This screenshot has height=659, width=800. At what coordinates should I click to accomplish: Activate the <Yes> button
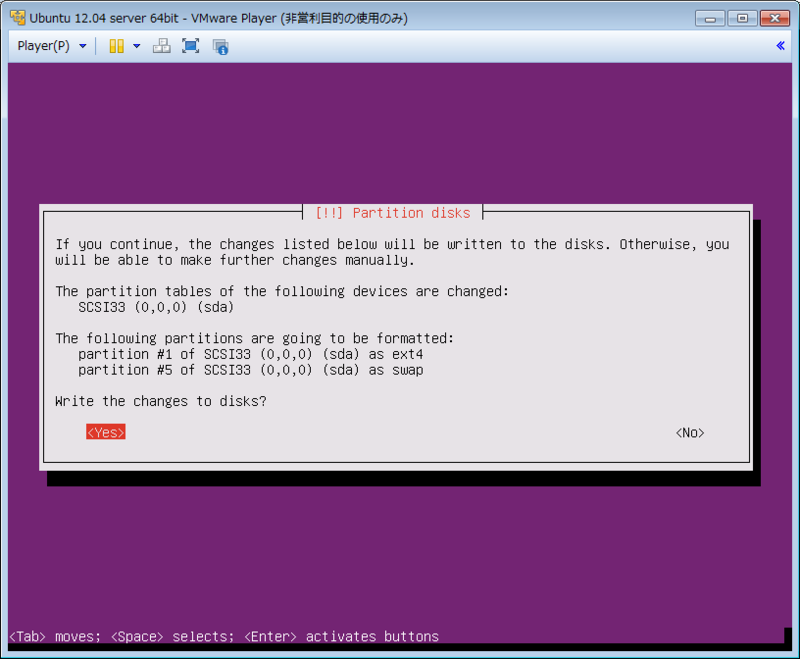pos(106,432)
